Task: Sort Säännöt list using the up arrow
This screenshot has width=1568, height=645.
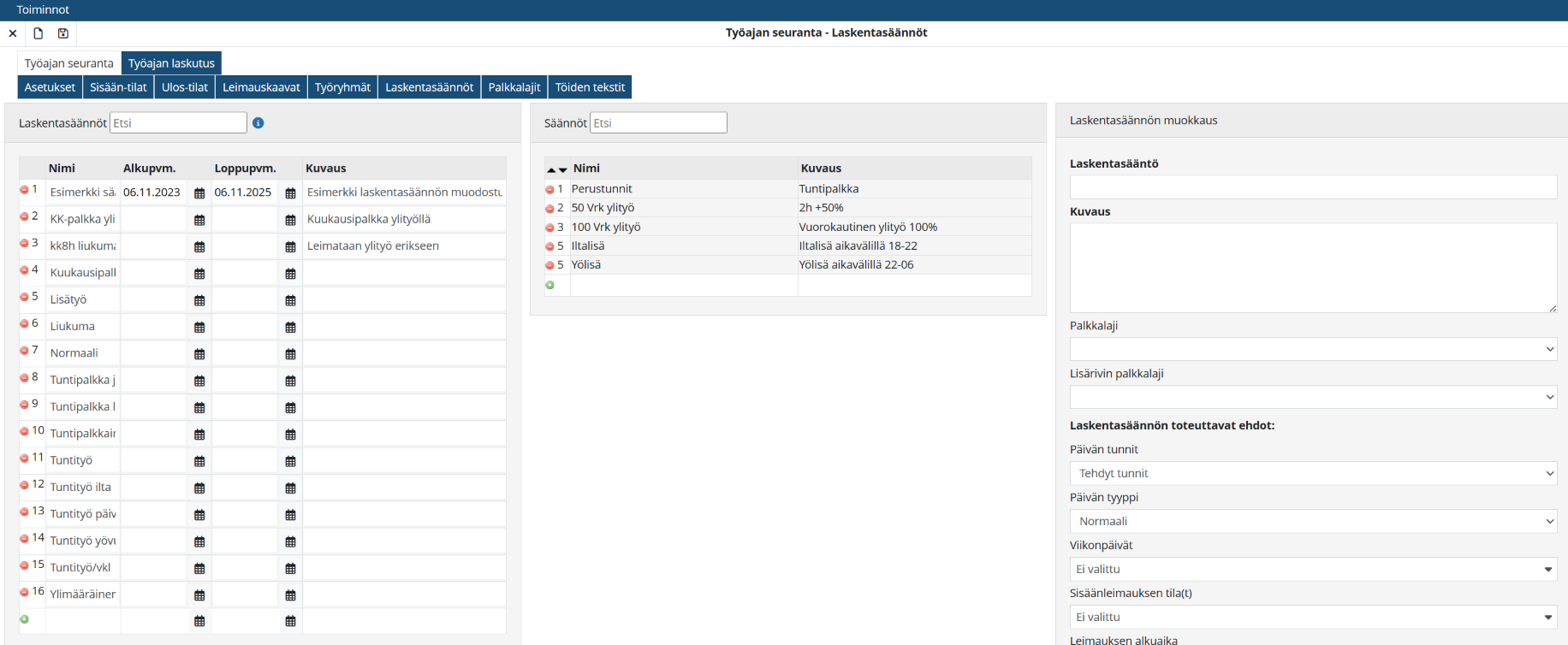Action: [x=551, y=170]
